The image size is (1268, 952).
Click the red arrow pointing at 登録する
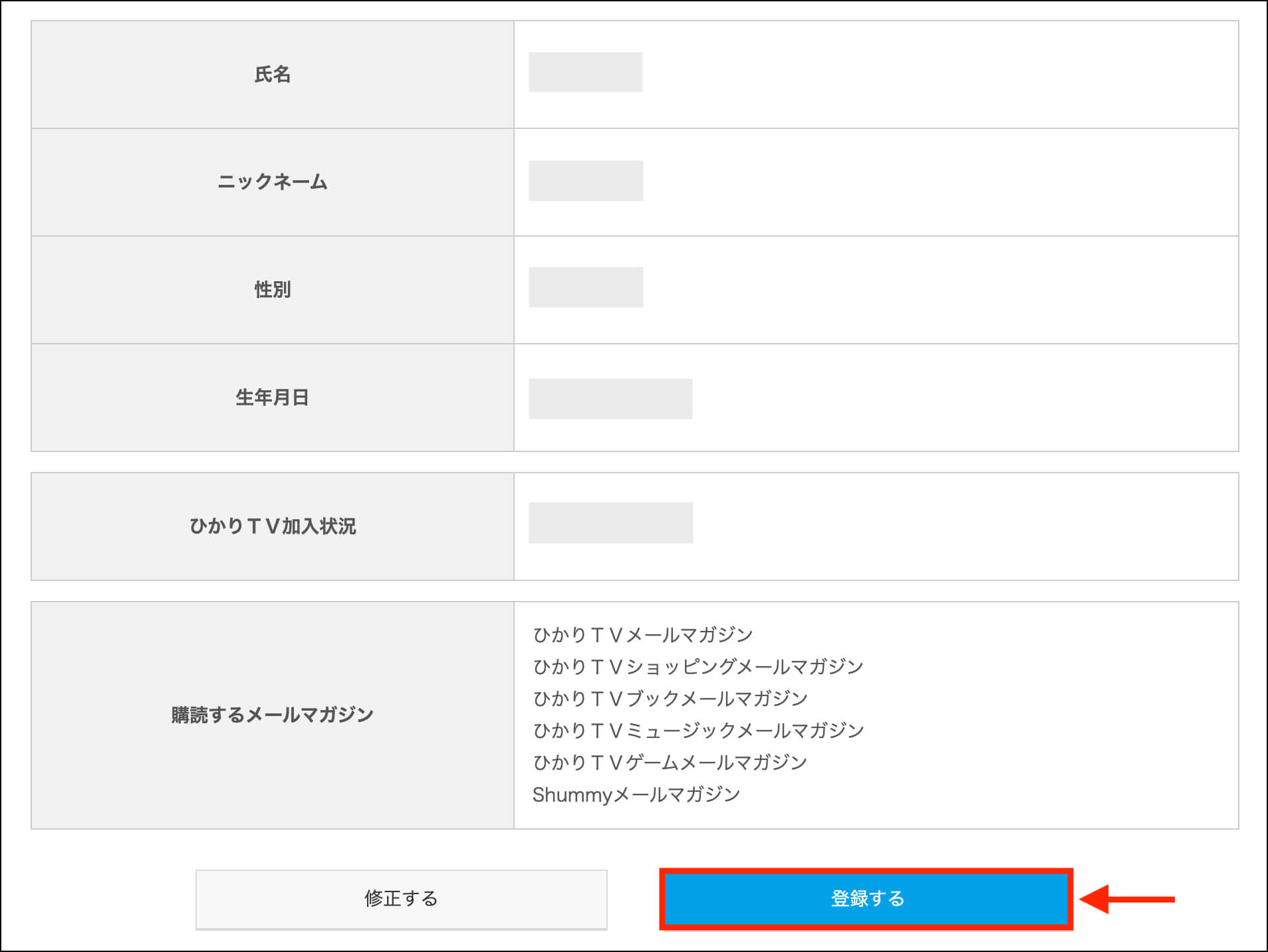point(1126,899)
